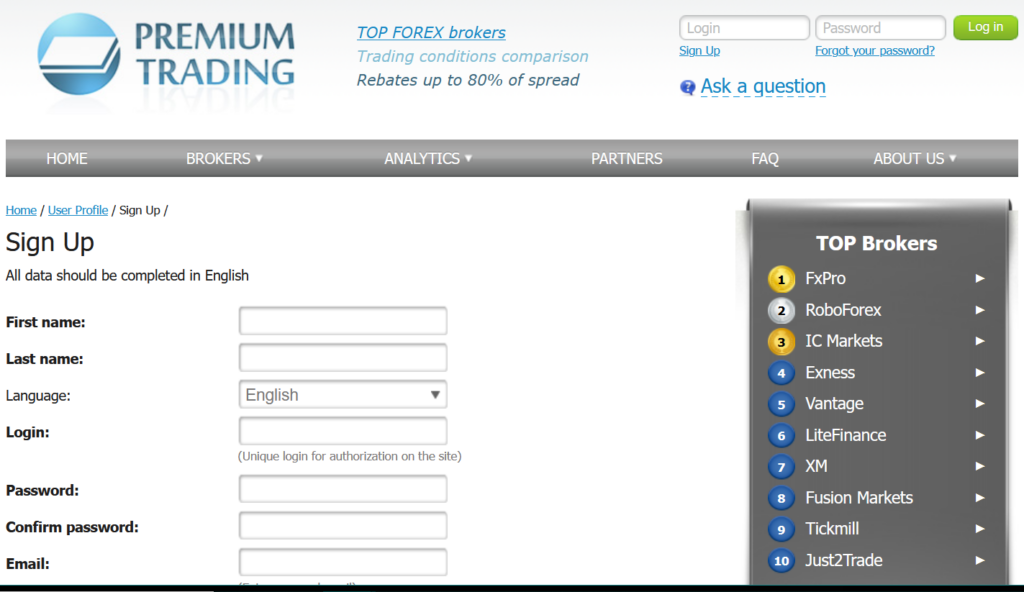Expand the Vantage row arrow

point(980,404)
